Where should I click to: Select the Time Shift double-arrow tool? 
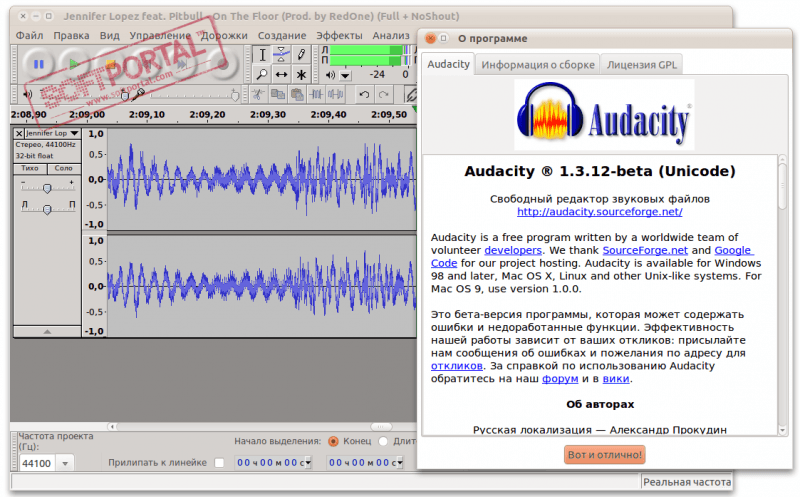click(x=281, y=74)
